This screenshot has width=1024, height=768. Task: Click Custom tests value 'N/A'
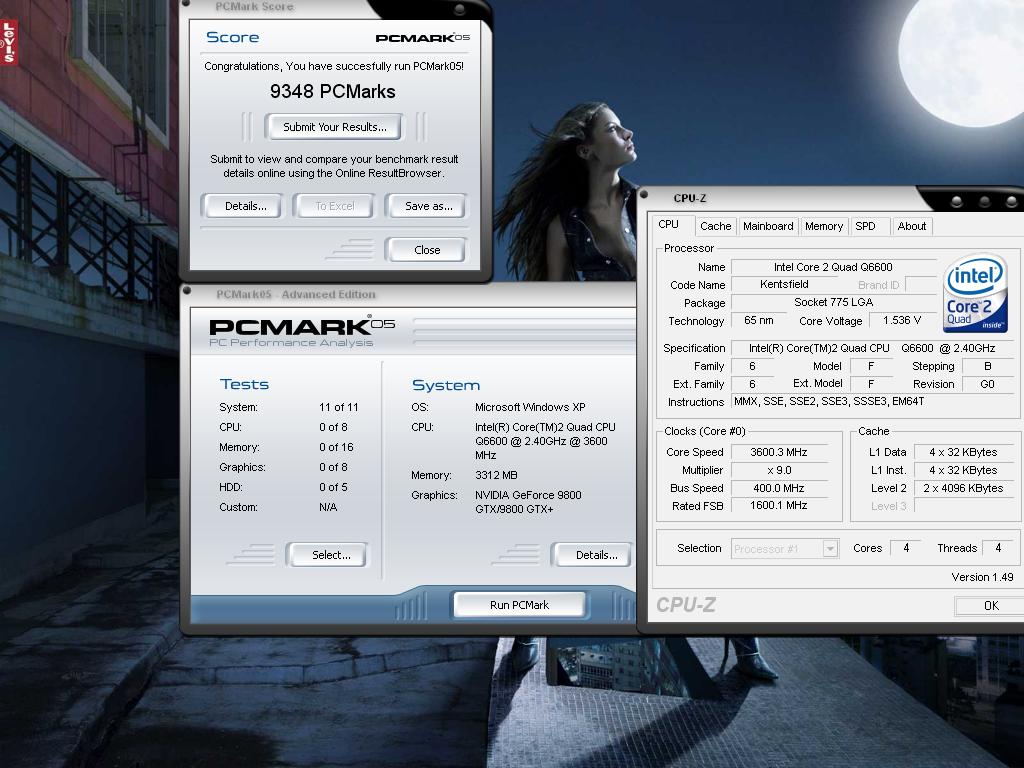point(328,507)
